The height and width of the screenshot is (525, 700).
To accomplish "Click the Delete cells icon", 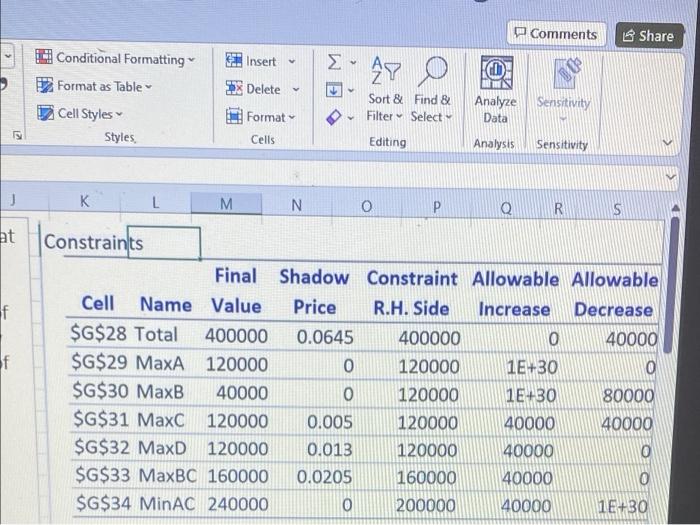I will pos(234,88).
